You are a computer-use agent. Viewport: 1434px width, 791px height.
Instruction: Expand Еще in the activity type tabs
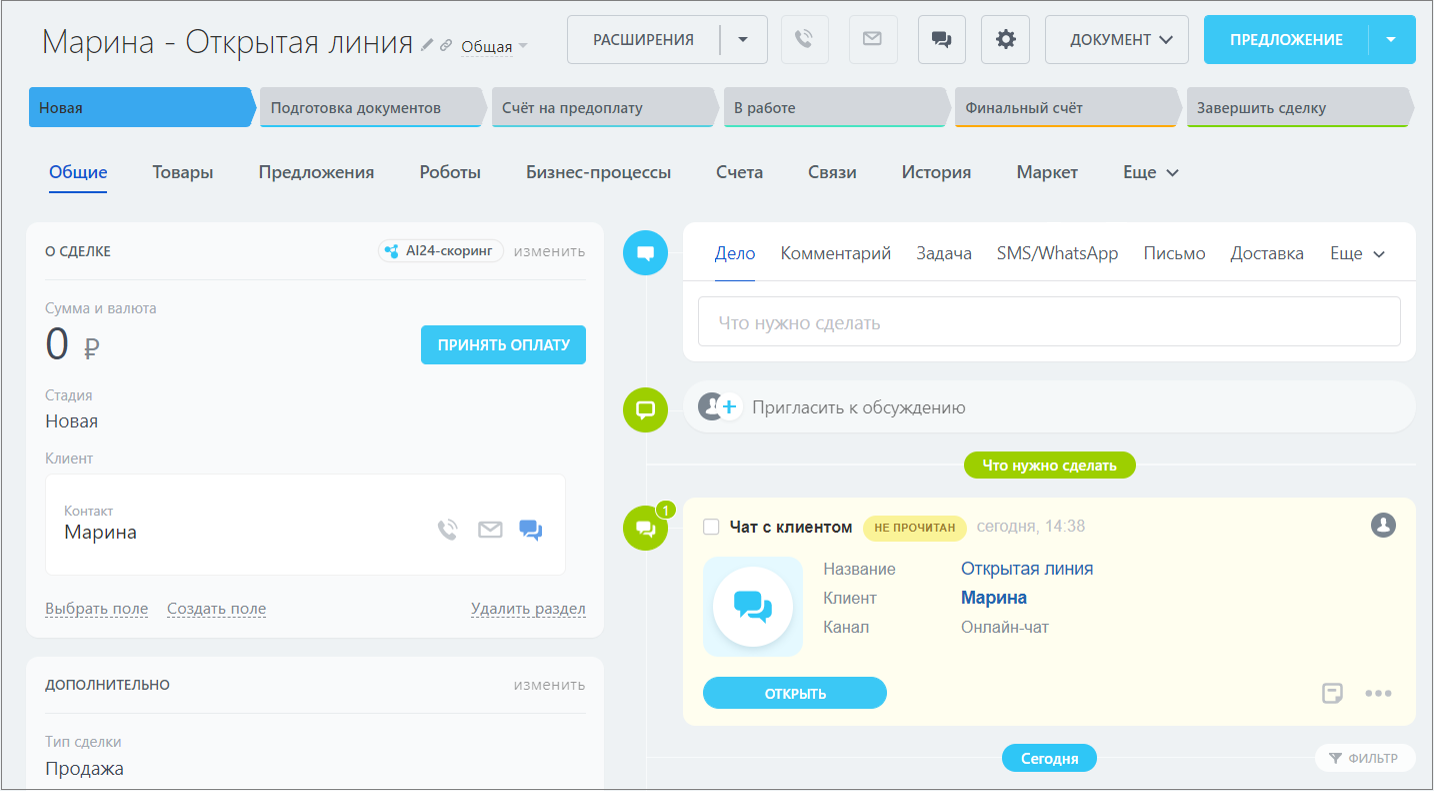(x=1357, y=253)
